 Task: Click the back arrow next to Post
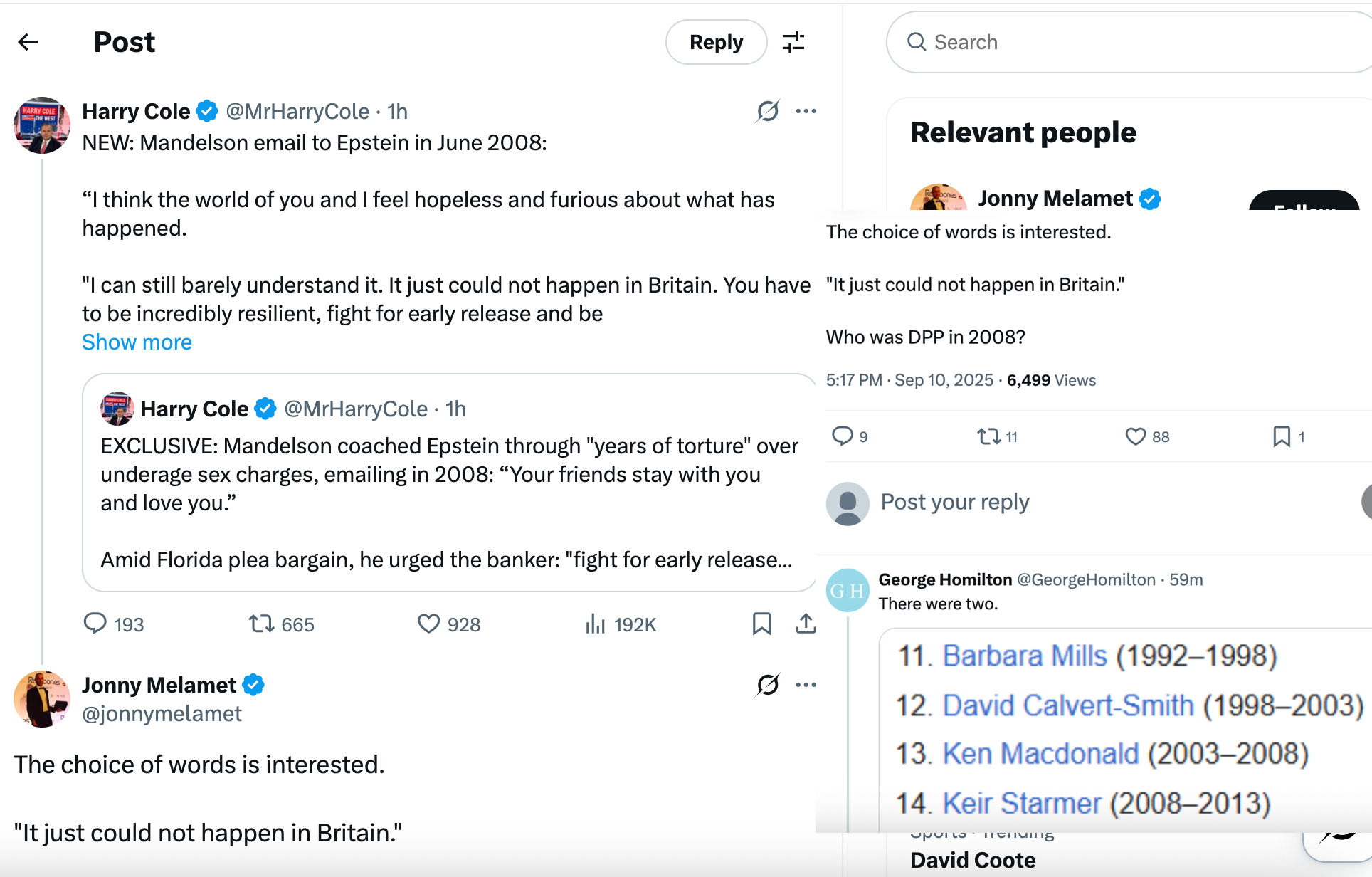pyautogui.click(x=28, y=43)
